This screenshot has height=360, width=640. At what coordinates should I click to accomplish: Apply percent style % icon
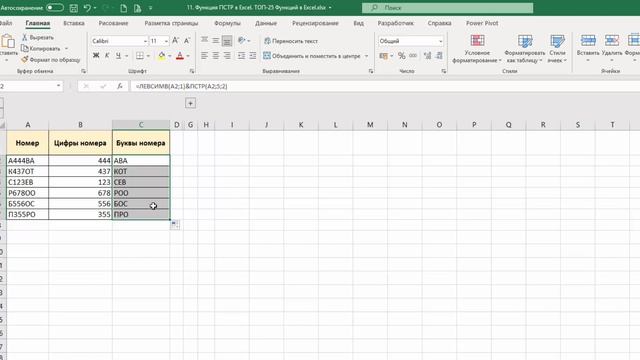click(402, 56)
